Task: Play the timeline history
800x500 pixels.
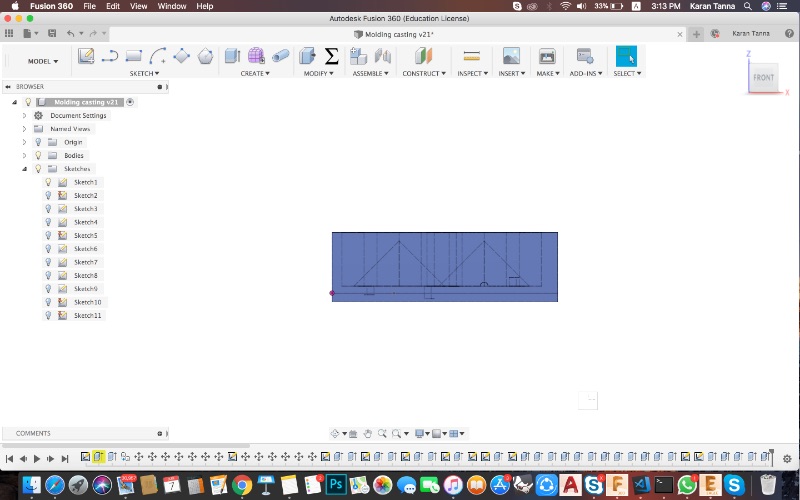Action: (x=37, y=459)
